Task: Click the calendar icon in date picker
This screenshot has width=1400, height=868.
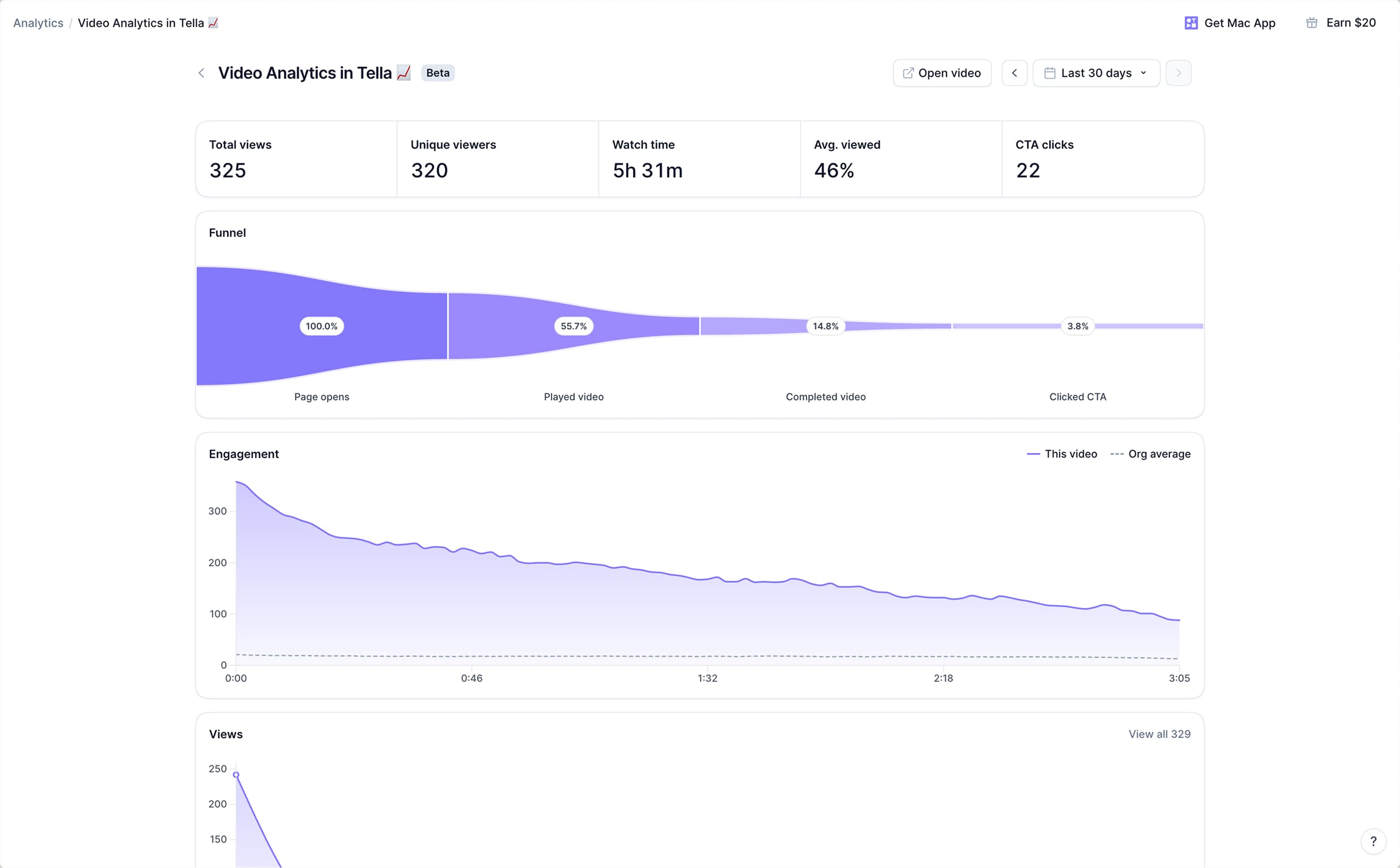Action: click(x=1049, y=73)
